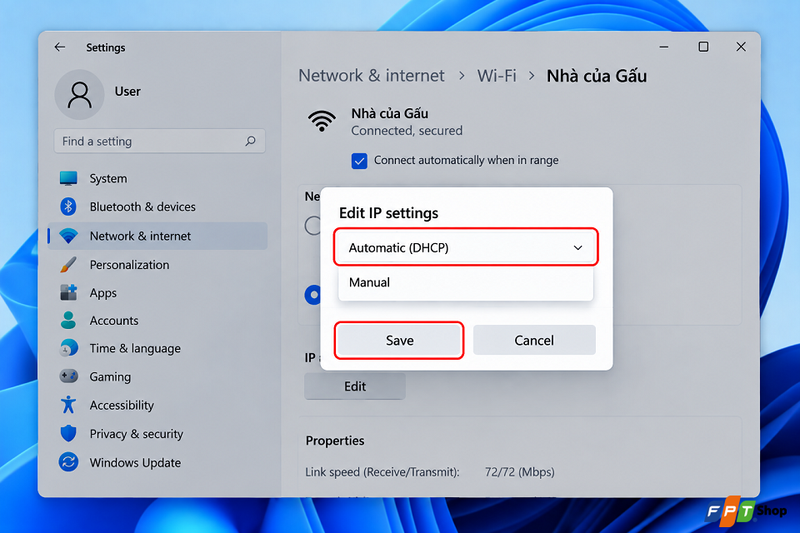Click the Nhà của Gấu breadcrumb title
800x533 pixels.
[596, 75]
